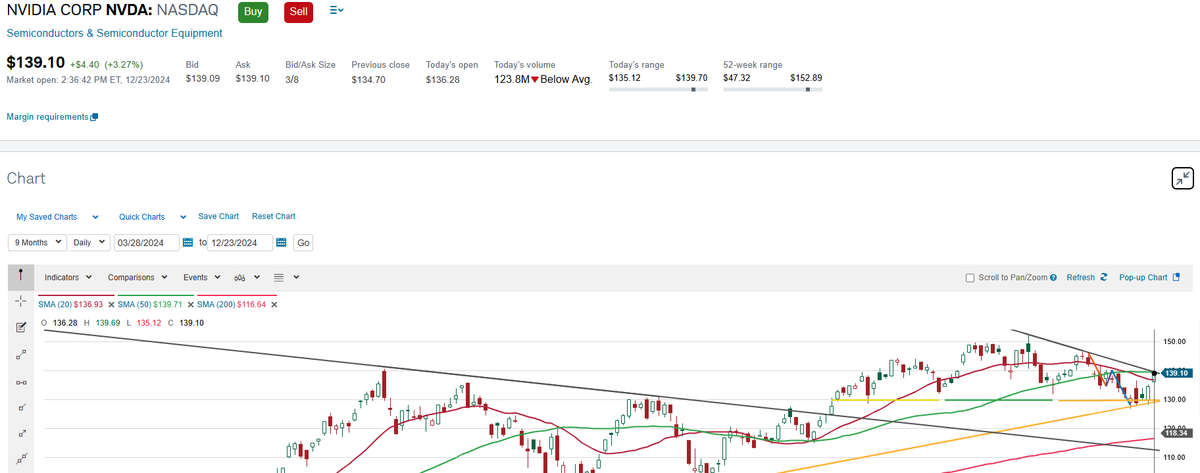Open the calendar picker for the end date
Image resolution: width=1200 pixels, height=473 pixels.
coord(281,242)
